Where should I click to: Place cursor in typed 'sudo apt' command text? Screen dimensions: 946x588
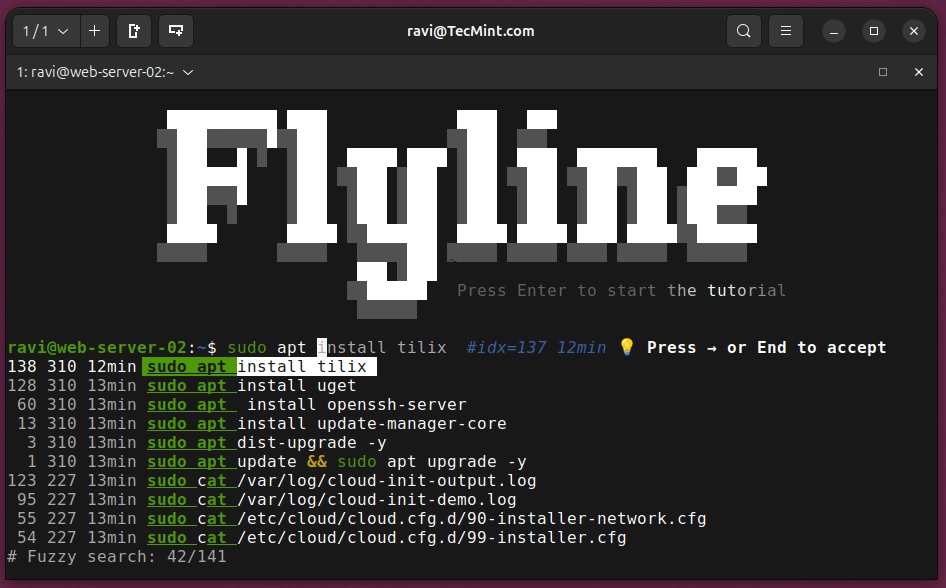(267, 347)
